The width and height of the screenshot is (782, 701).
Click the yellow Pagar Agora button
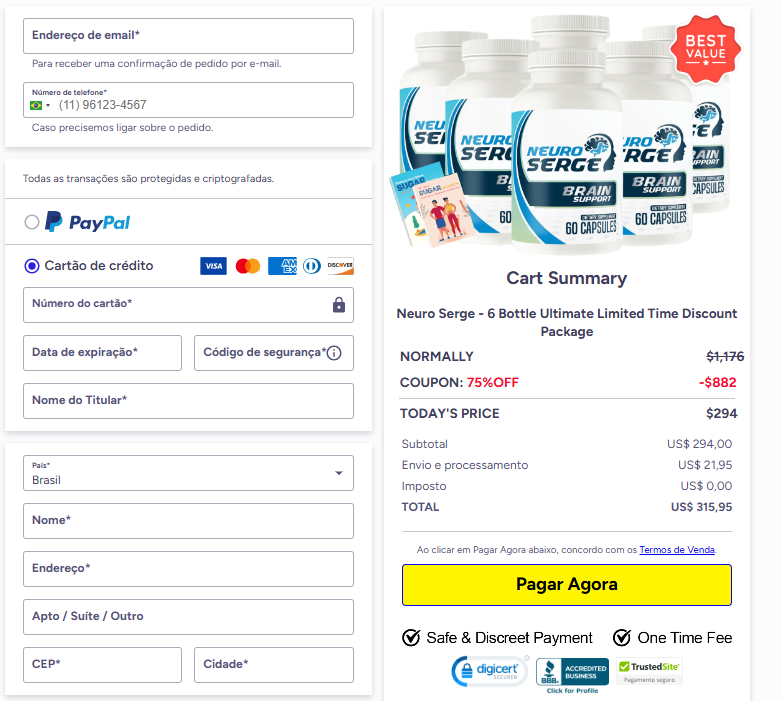pos(567,584)
